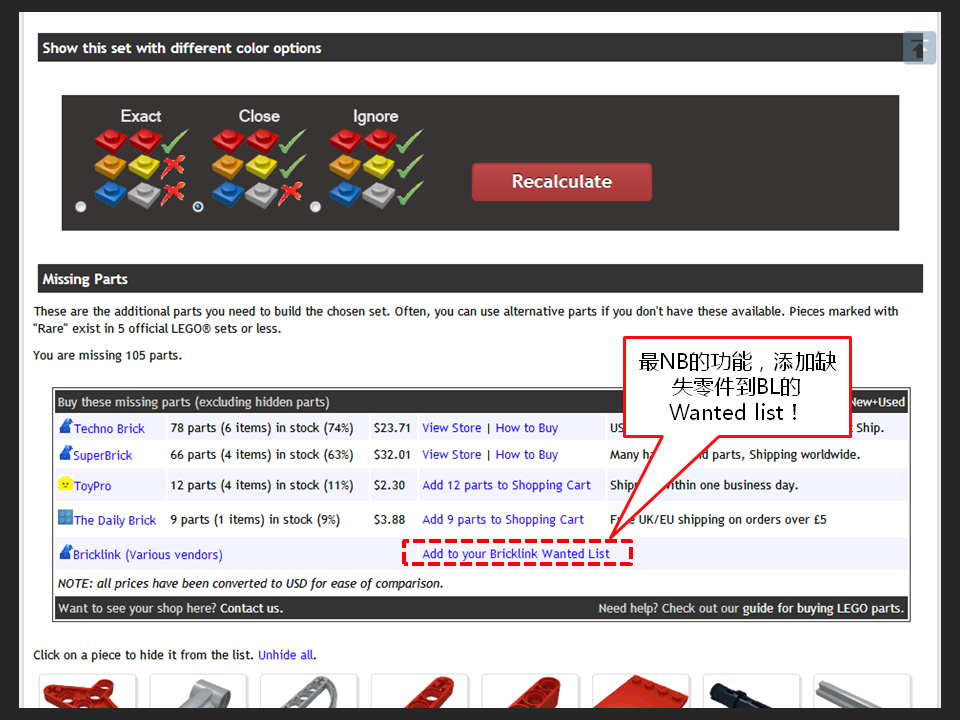960x720 pixels.
Task: Click the 'You are missing 105 parts.' text
Action: pos(107,356)
